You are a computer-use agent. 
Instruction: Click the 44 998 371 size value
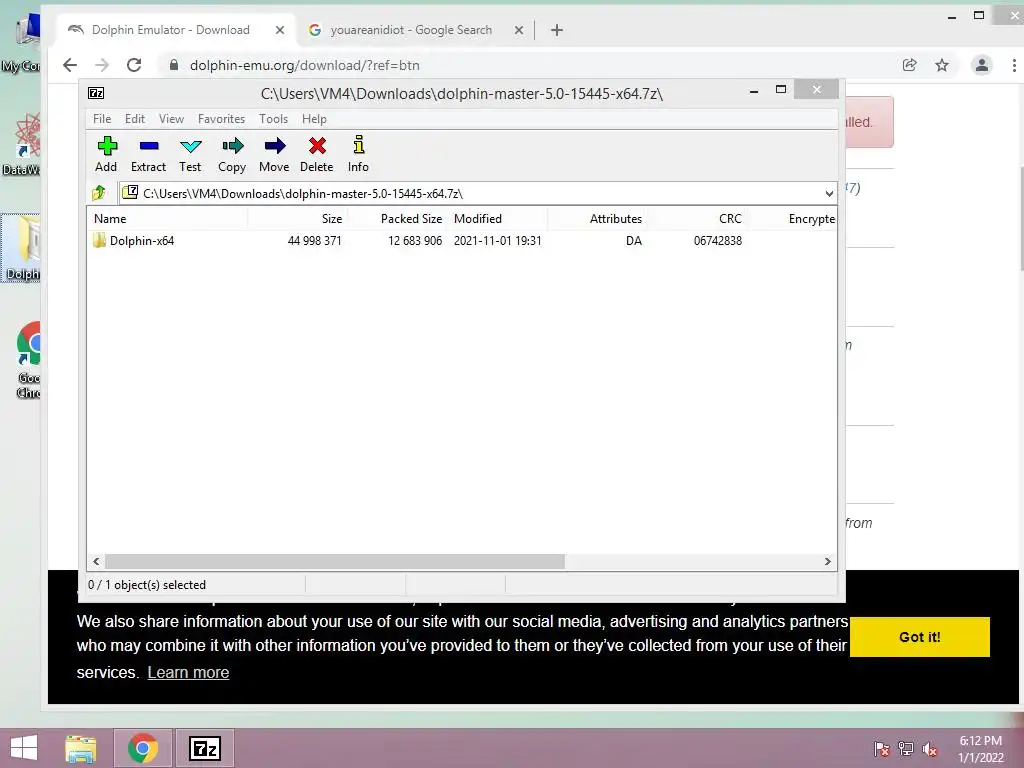[314, 240]
